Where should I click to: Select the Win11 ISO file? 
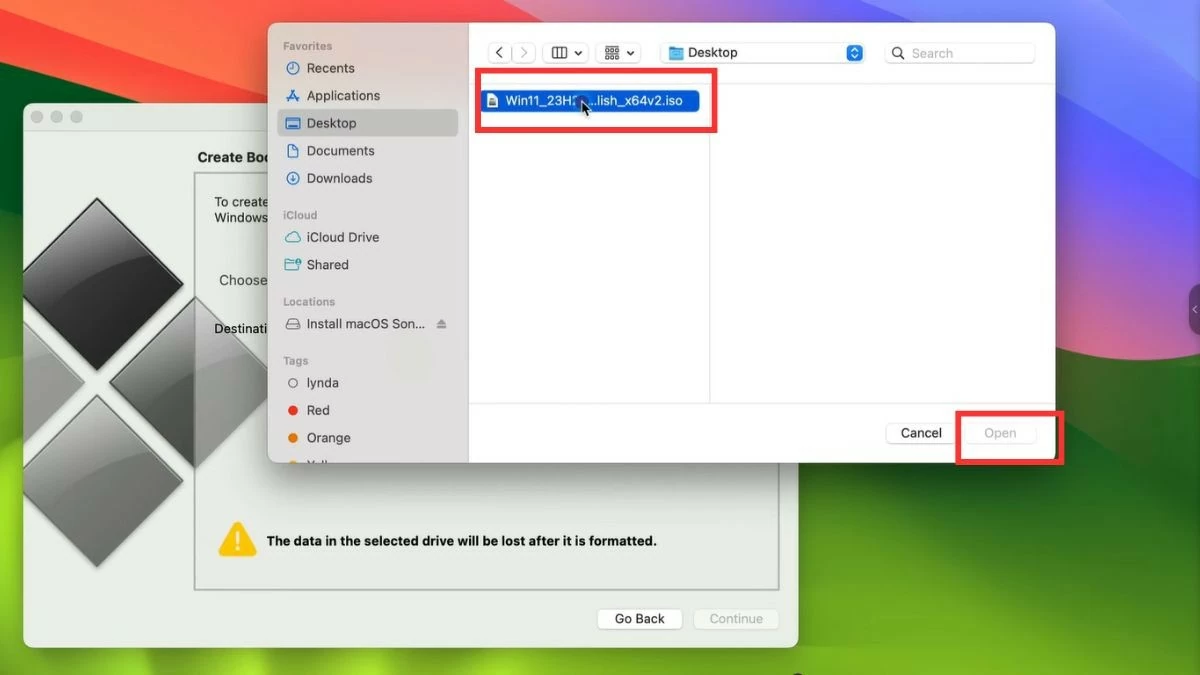(592, 100)
